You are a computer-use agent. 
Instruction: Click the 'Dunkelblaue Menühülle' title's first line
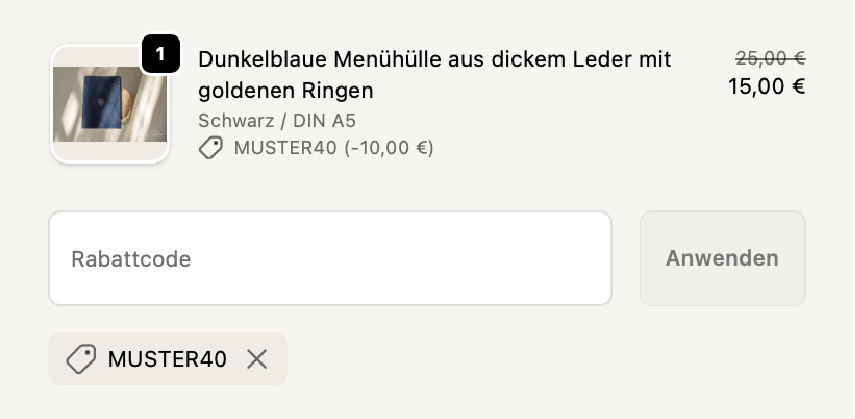(434, 58)
